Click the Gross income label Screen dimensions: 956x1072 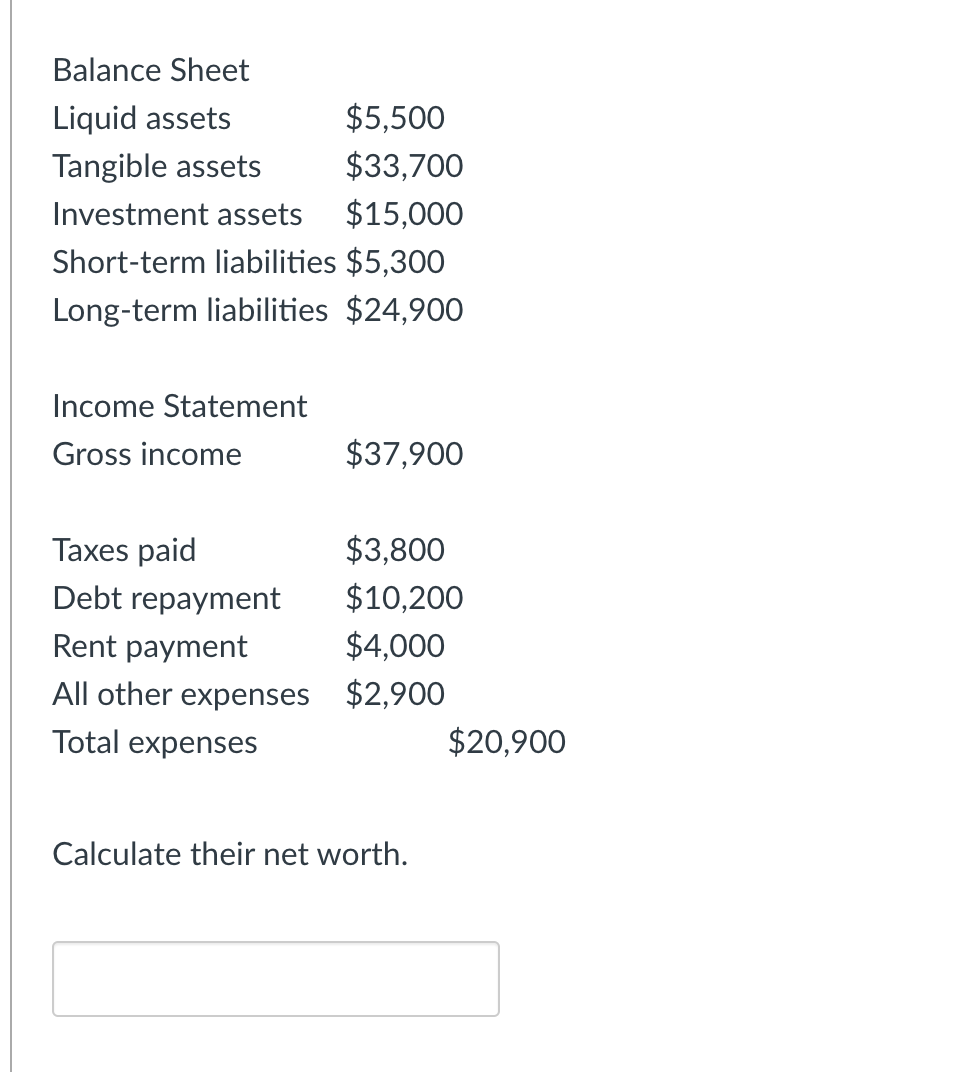[x=146, y=454]
